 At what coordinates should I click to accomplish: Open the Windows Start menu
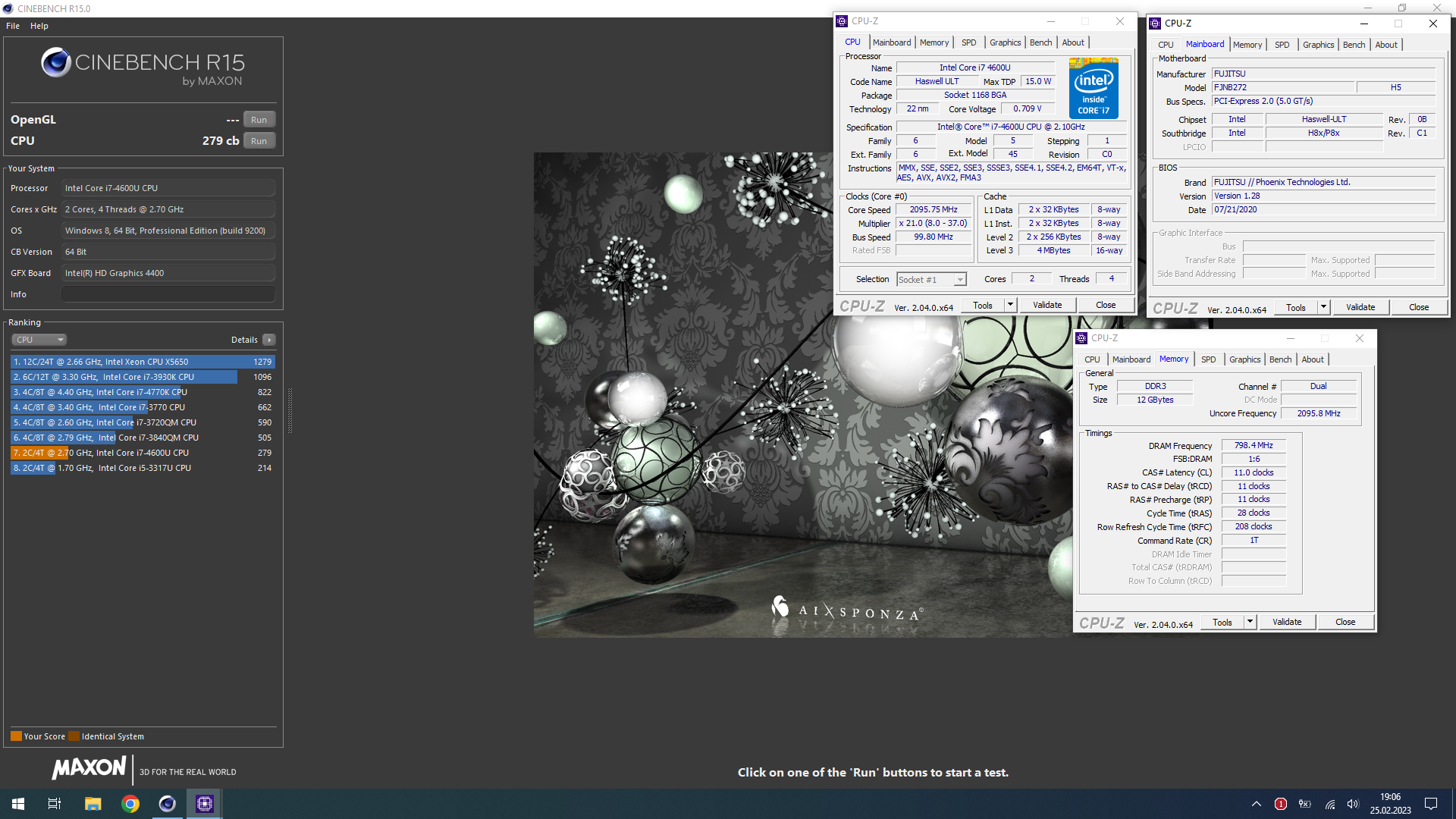pos(18,804)
